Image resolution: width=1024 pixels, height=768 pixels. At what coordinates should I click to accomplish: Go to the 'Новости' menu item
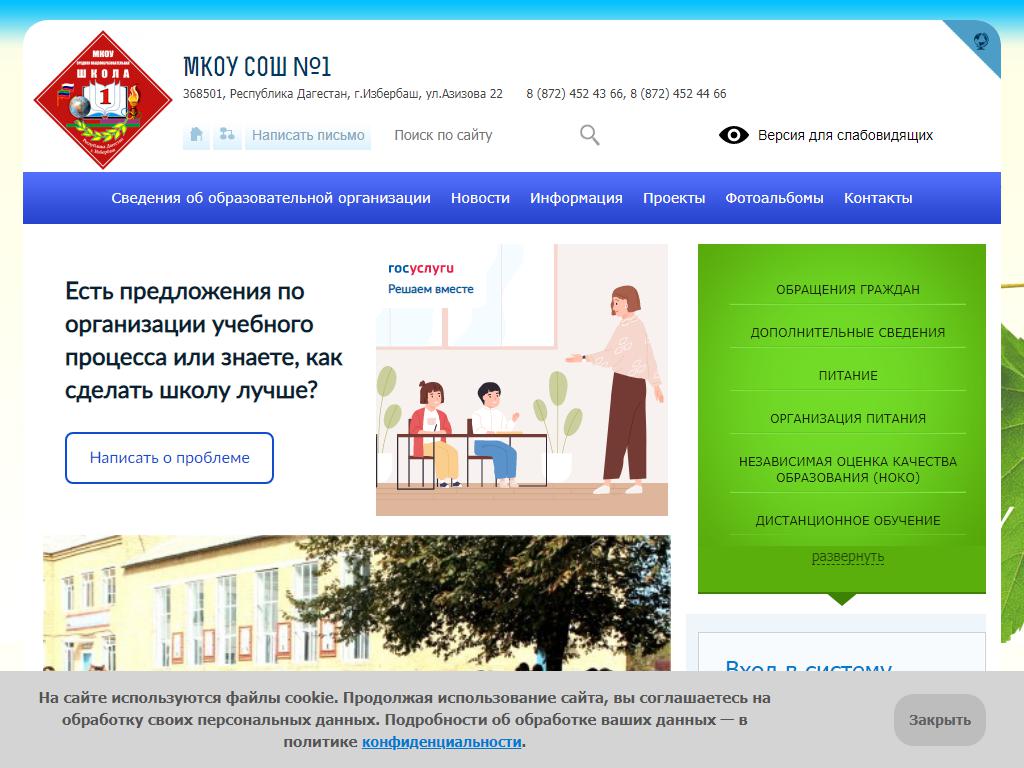(x=480, y=198)
